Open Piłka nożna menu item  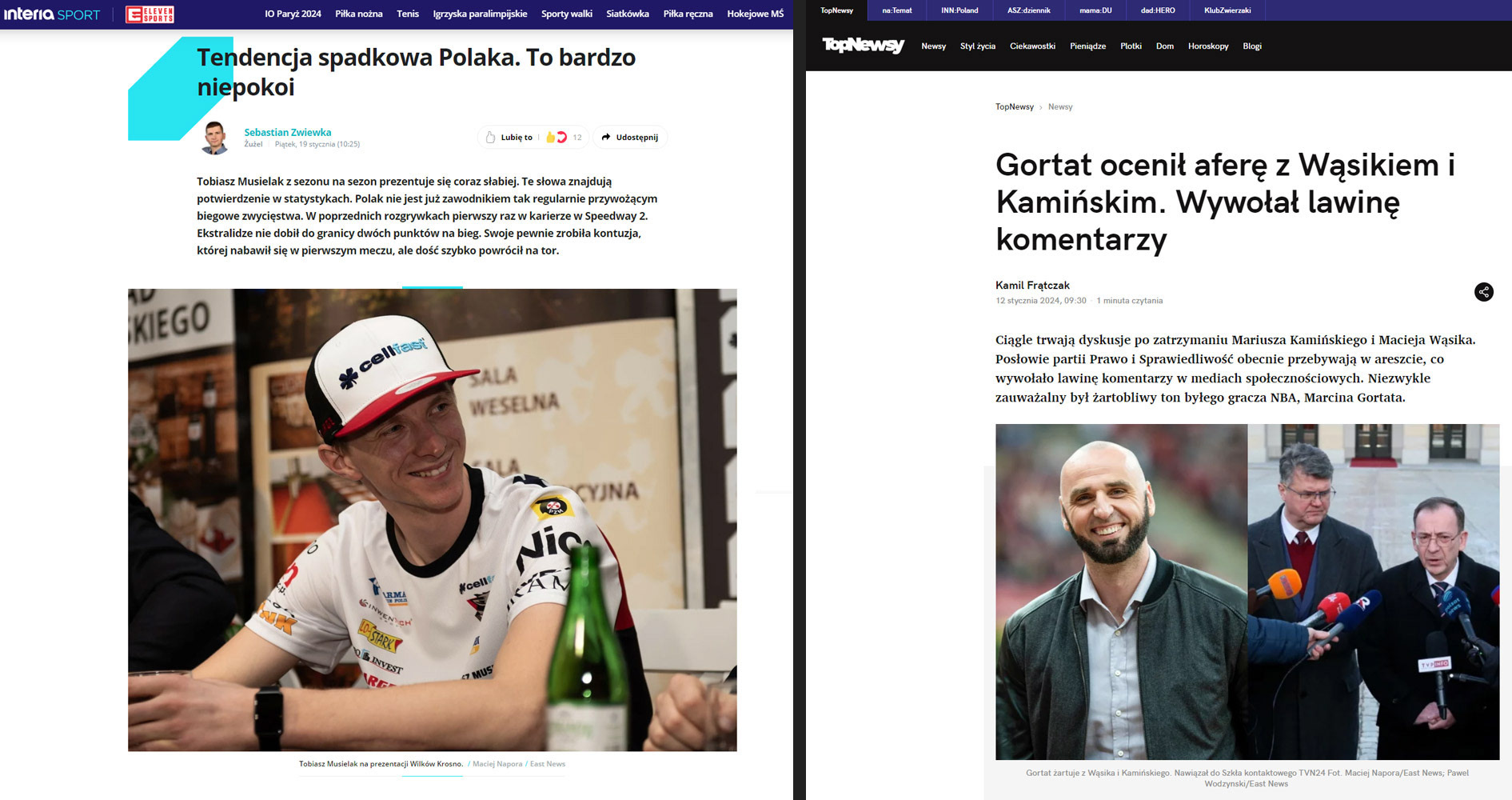point(359,14)
